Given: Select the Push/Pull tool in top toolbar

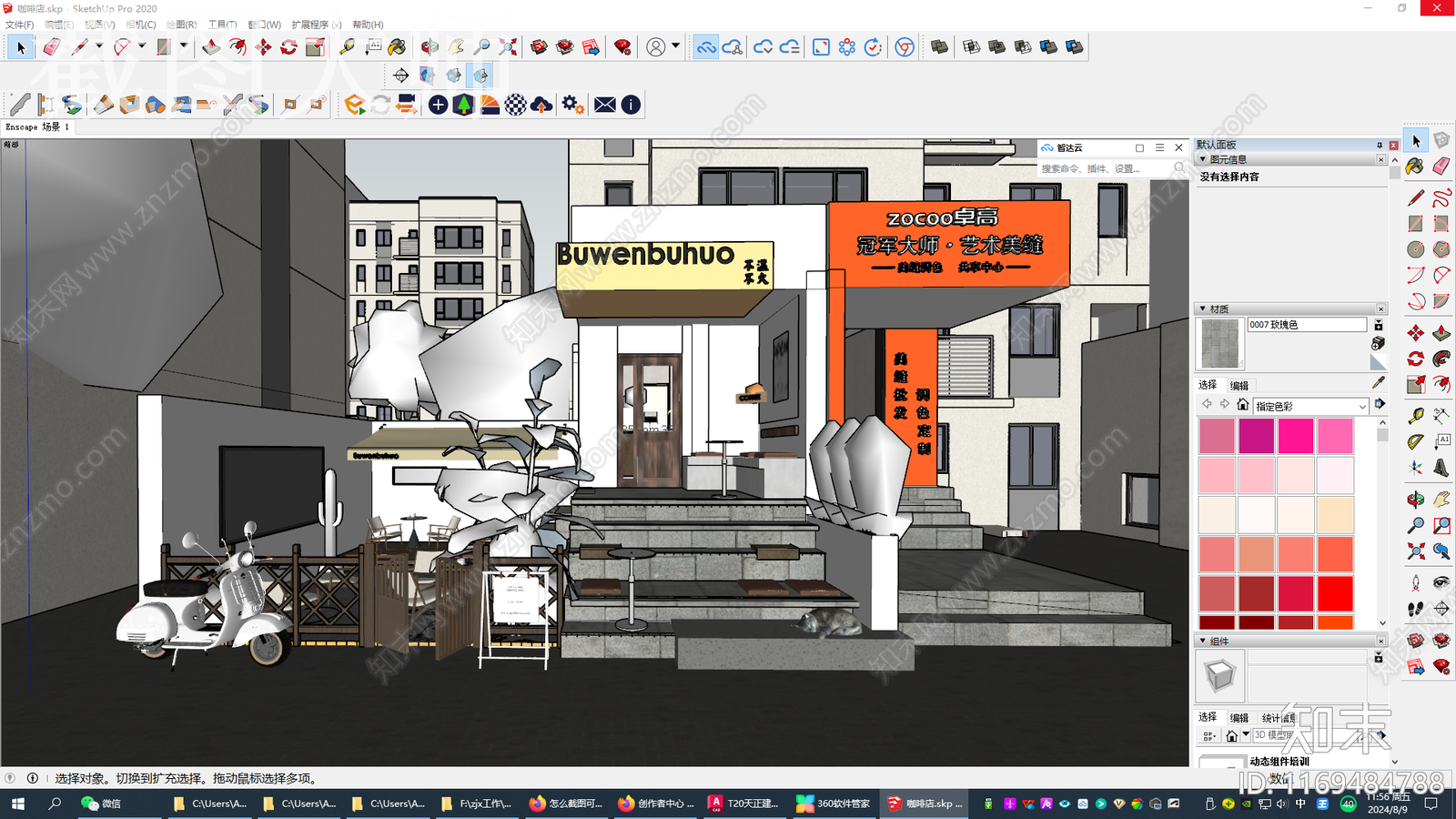Looking at the screenshot, I should [211, 46].
